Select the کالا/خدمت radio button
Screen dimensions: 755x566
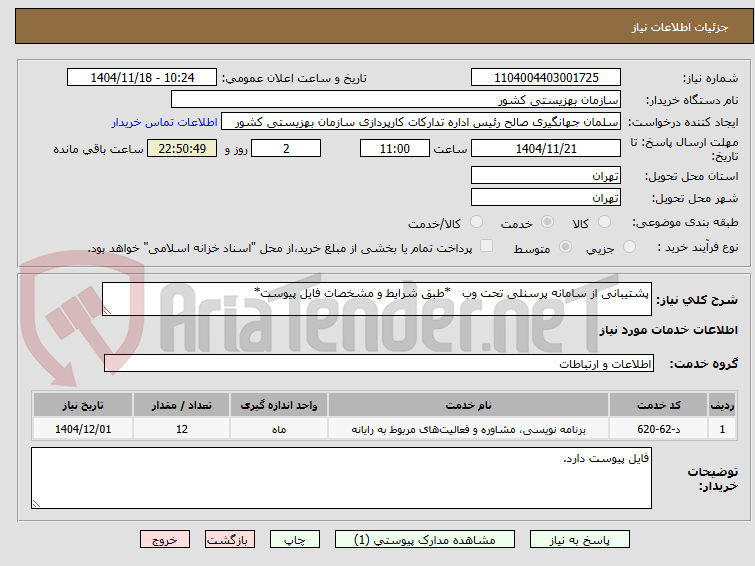pos(476,222)
